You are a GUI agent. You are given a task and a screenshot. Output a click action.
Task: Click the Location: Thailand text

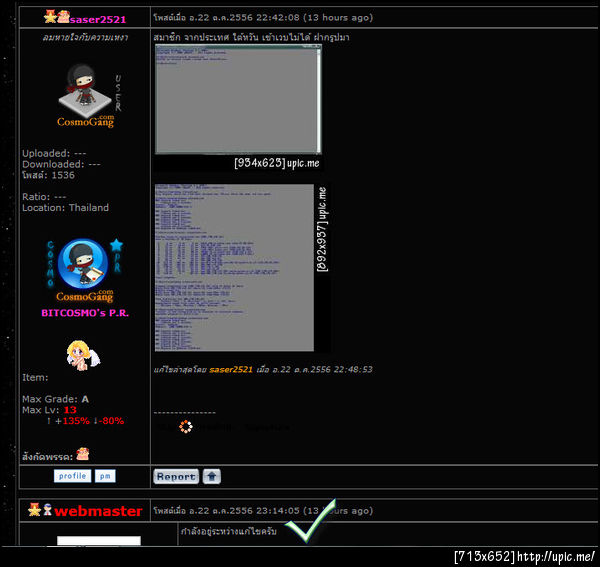pyautogui.click(x=65, y=208)
